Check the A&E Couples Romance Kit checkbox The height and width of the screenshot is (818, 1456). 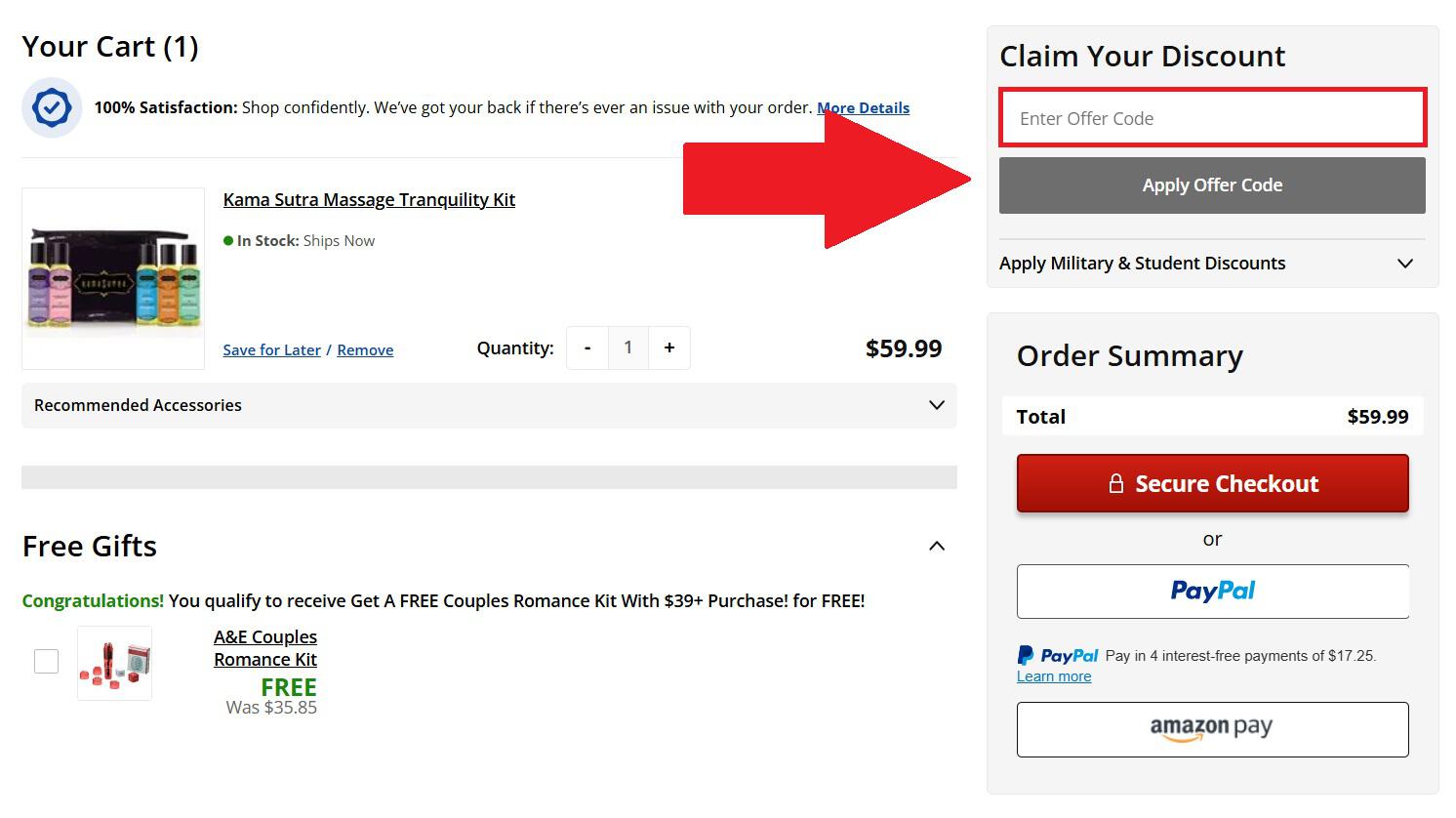46,661
